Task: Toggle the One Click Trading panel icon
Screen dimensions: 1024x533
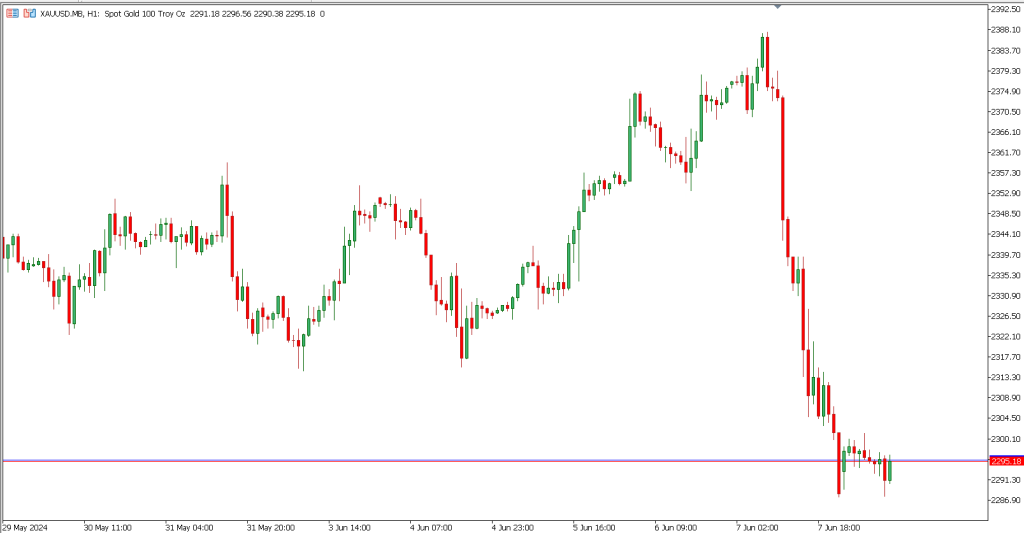Action: pos(29,13)
